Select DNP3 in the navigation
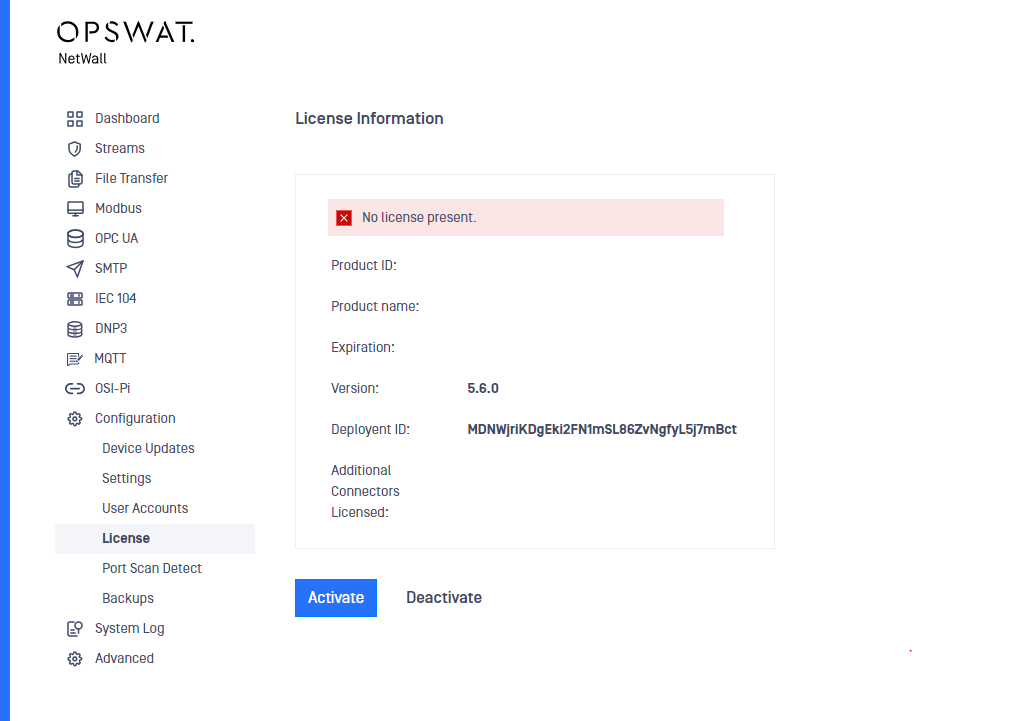Image resolution: width=1014 pixels, height=721 pixels. click(111, 328)
